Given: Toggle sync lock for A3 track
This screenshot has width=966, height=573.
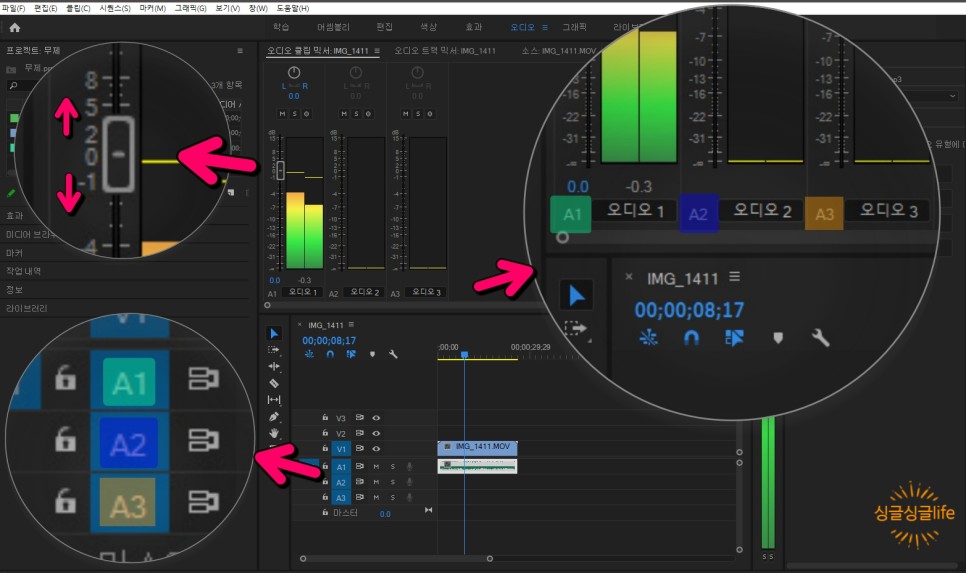Looking at the screenshot, I should 360,497.
